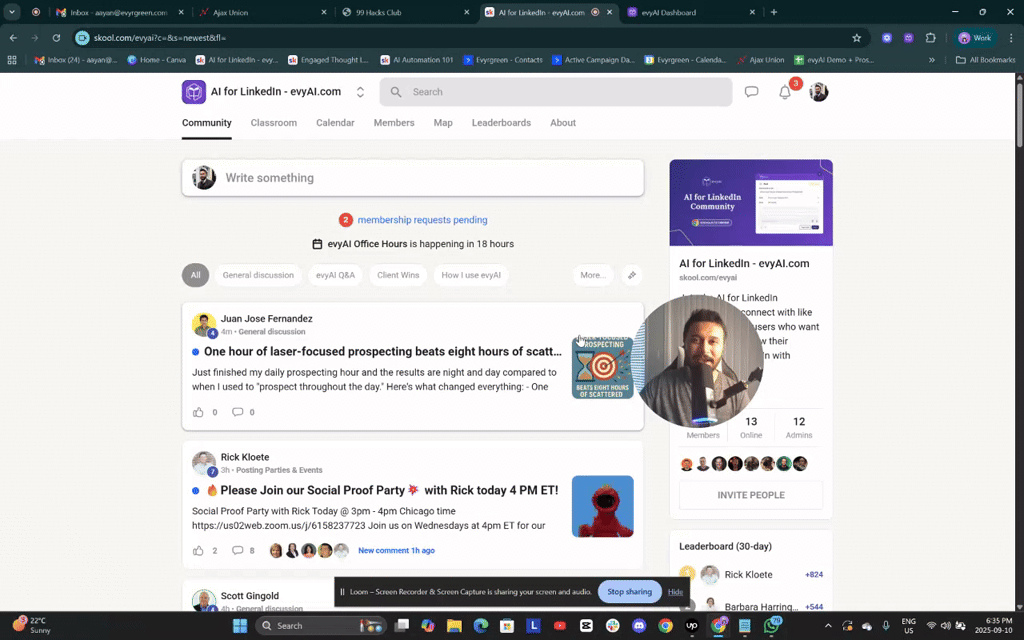Reload the page in Chrome
This screenshot has width=1024, height=640.
(x=56, y=38)
